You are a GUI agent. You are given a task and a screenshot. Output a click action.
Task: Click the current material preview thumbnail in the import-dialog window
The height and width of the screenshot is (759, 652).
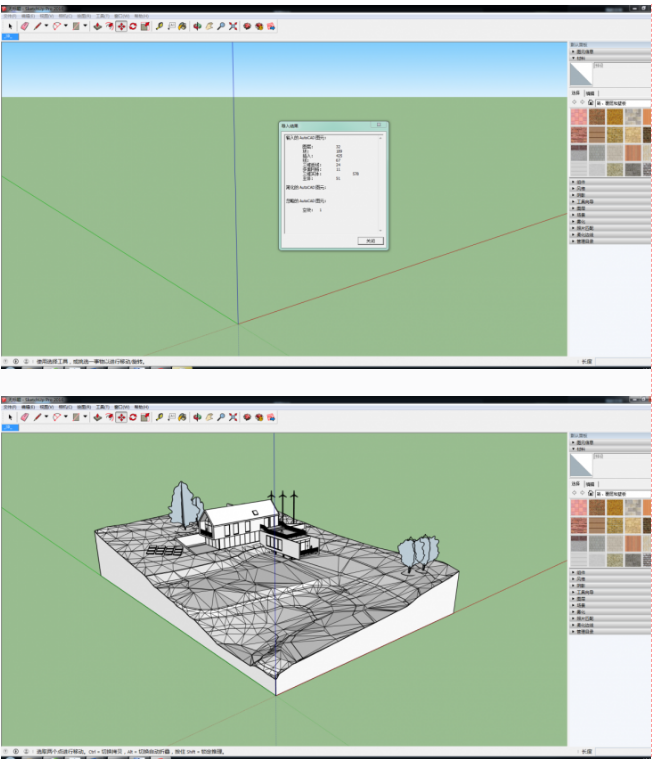[x=581, y=74]
